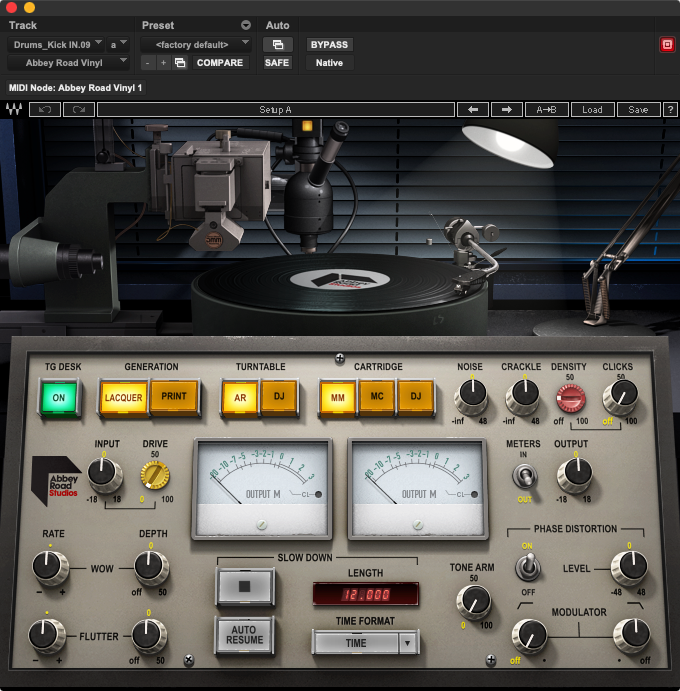The height and width of the screenshot is (691, 680).
Task: Flip the Meters IN/OUT switch
Action: pyautogui.click(x=524, y=477)
